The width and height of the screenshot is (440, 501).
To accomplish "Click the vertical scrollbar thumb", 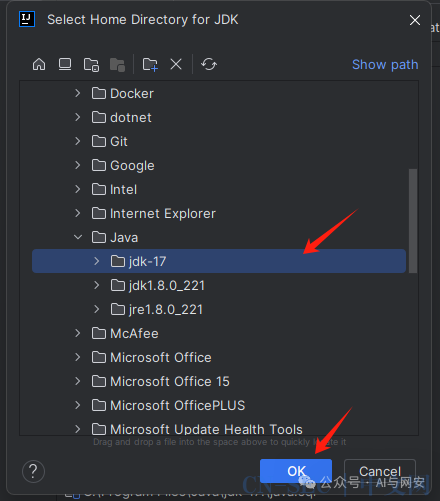I will (x=413, y=221).
